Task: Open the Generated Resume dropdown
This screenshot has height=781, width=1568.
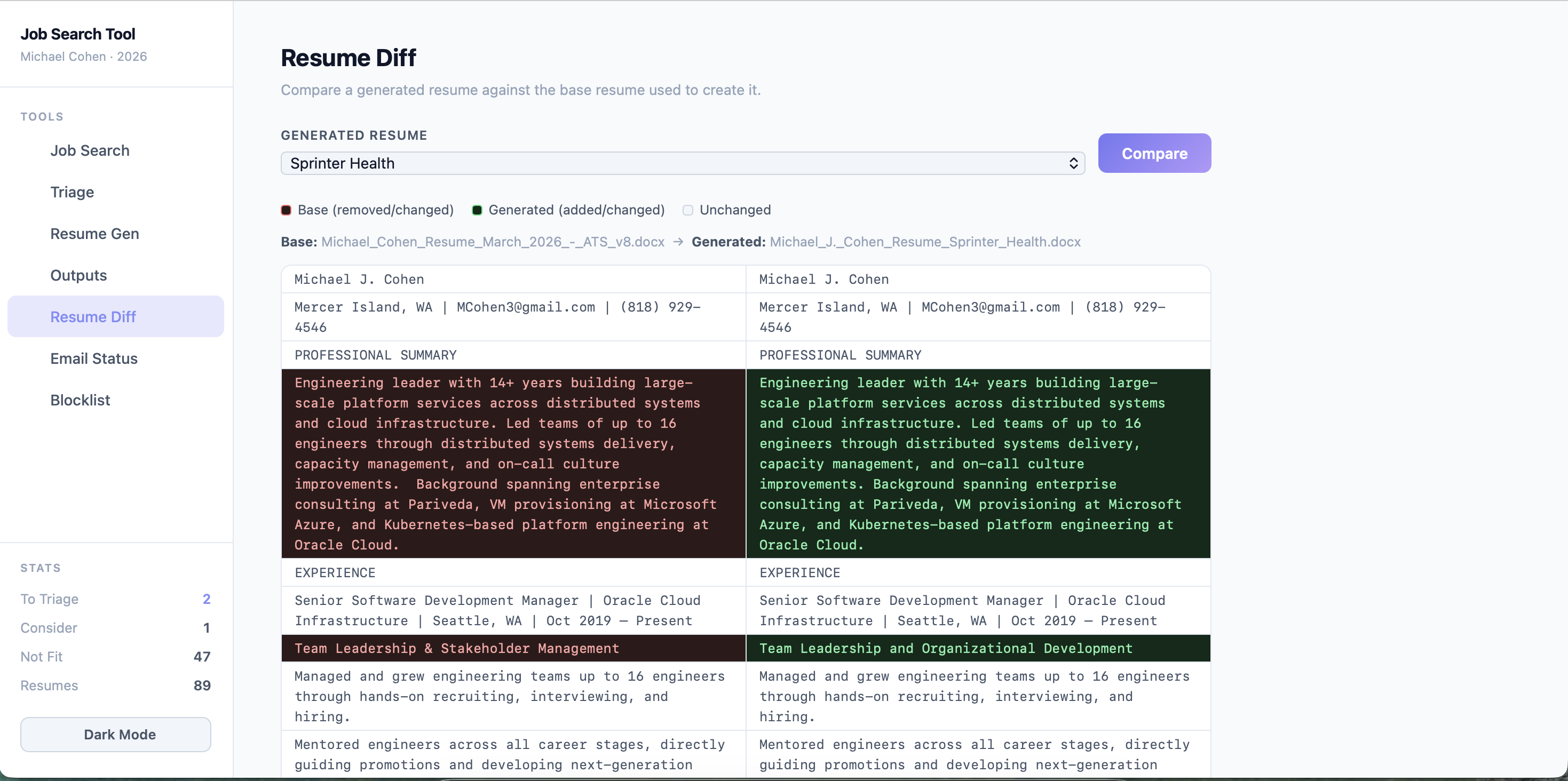Action: (682, 163)
